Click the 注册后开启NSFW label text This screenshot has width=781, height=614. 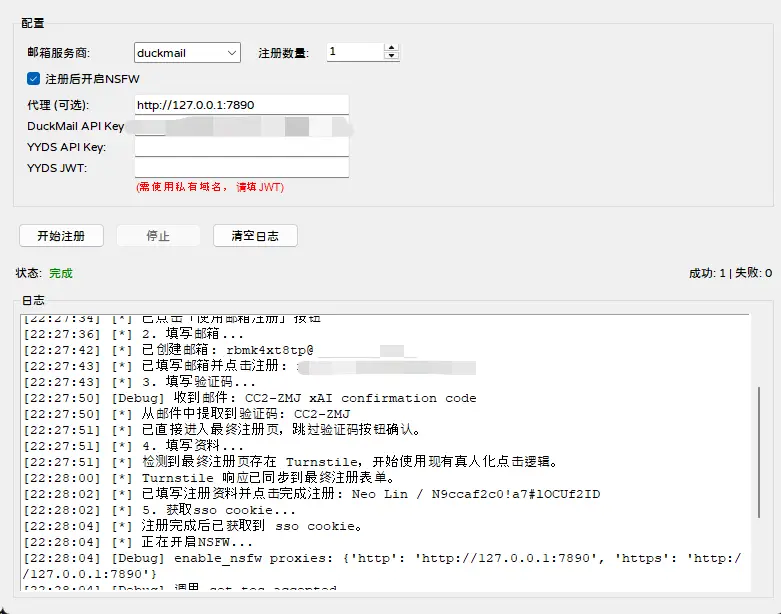tap(92, 79)
